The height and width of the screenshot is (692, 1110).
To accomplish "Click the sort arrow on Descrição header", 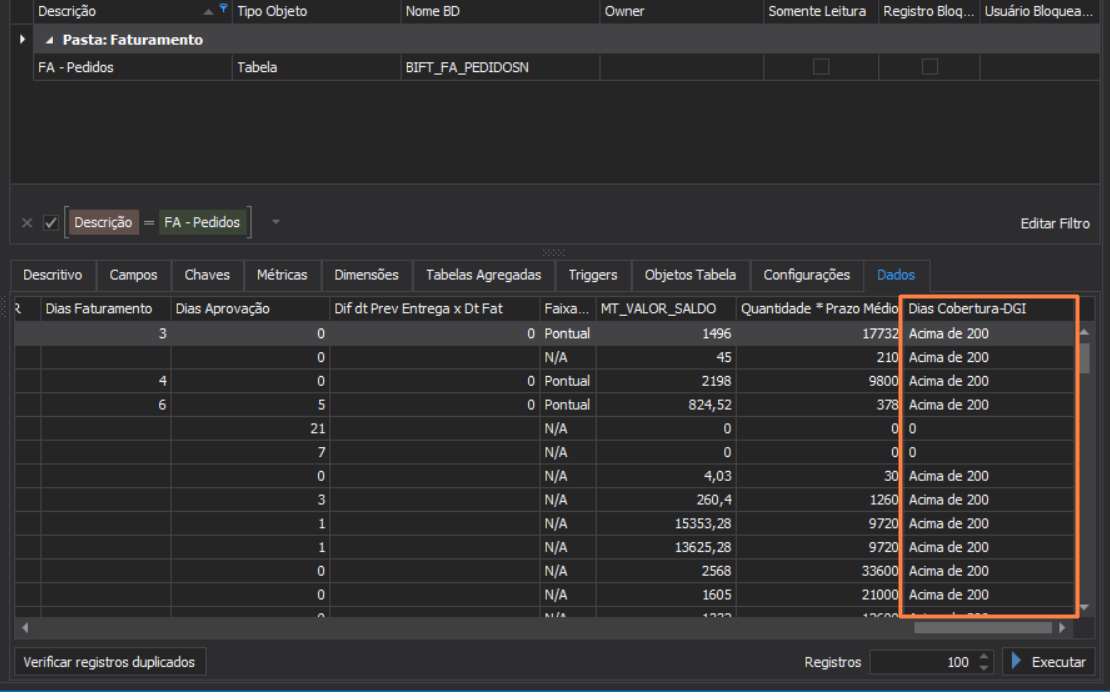I will click(207, 11).
